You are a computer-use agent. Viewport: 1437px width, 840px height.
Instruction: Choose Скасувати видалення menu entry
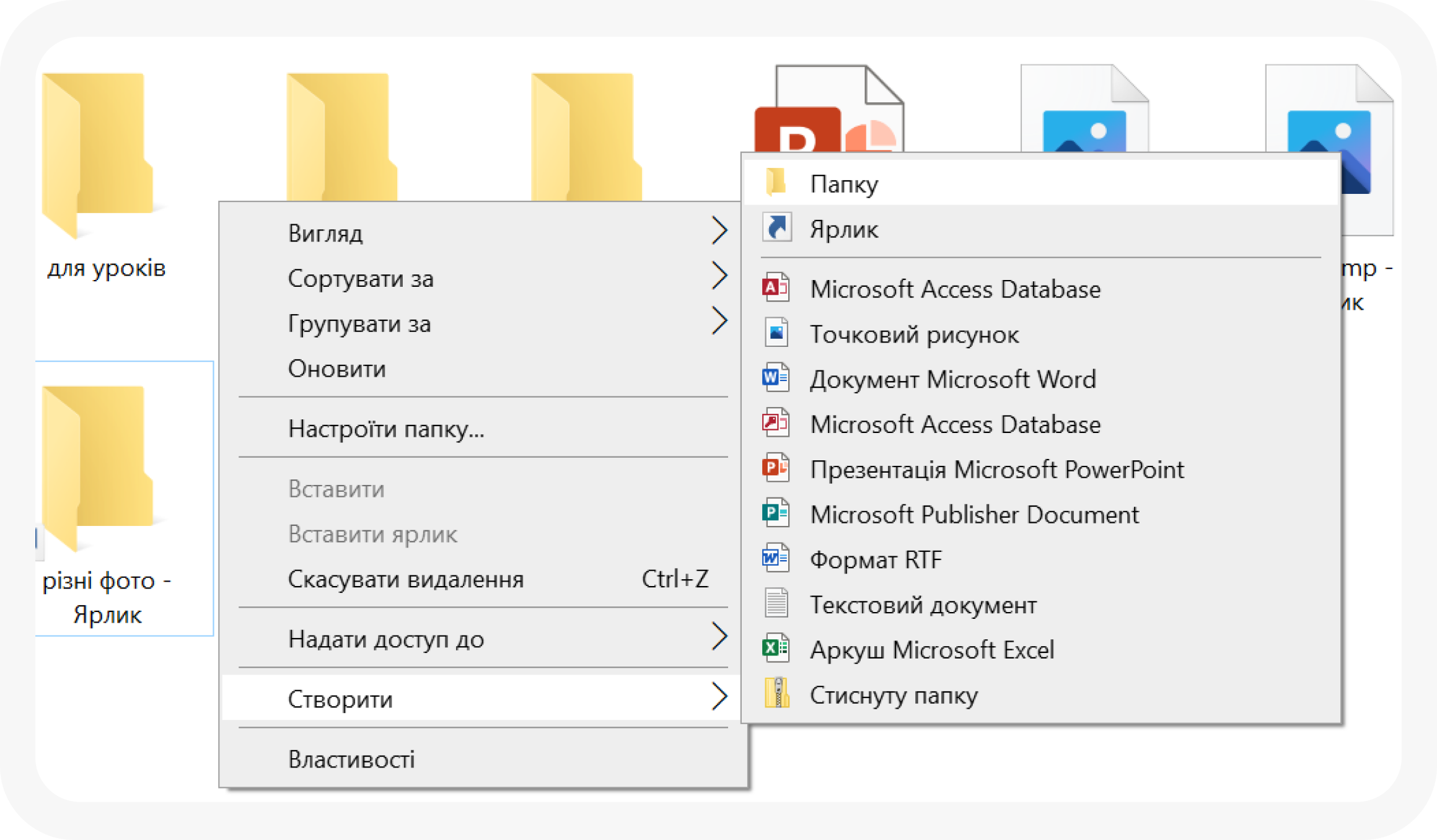[x=406, y=579]
